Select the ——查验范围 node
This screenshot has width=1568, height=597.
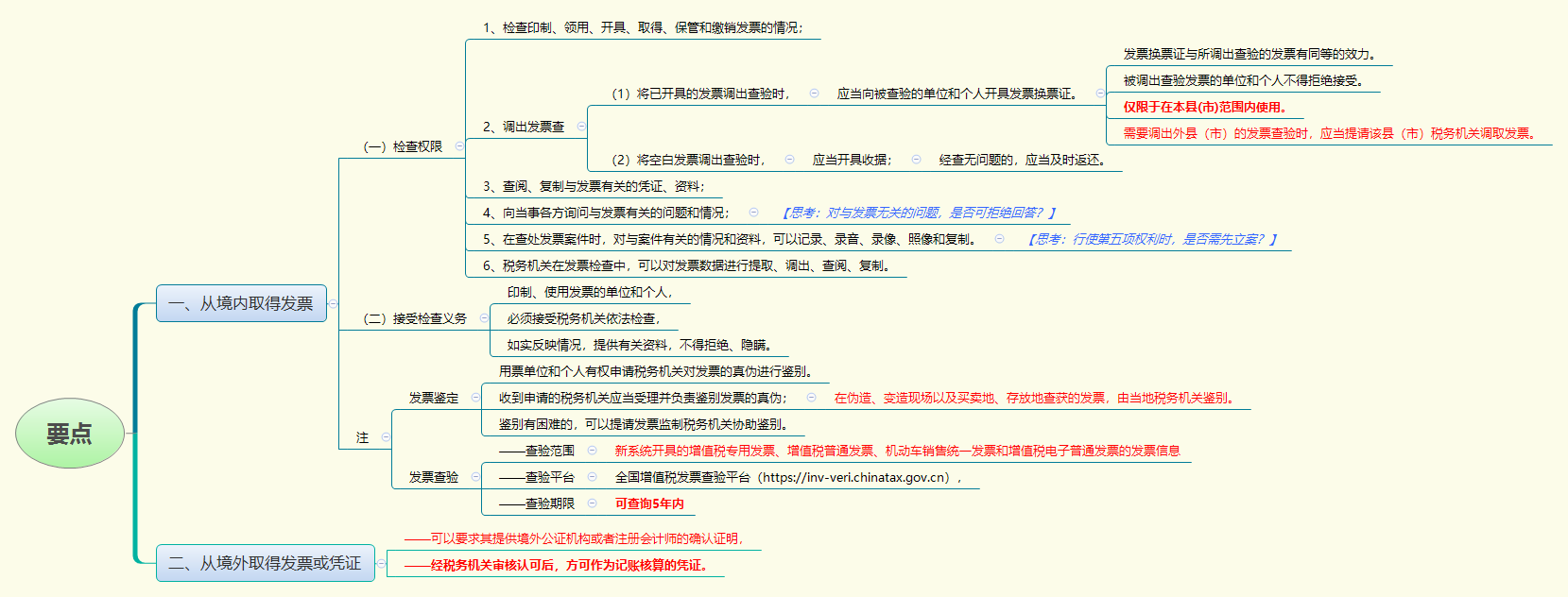[537, 451]
